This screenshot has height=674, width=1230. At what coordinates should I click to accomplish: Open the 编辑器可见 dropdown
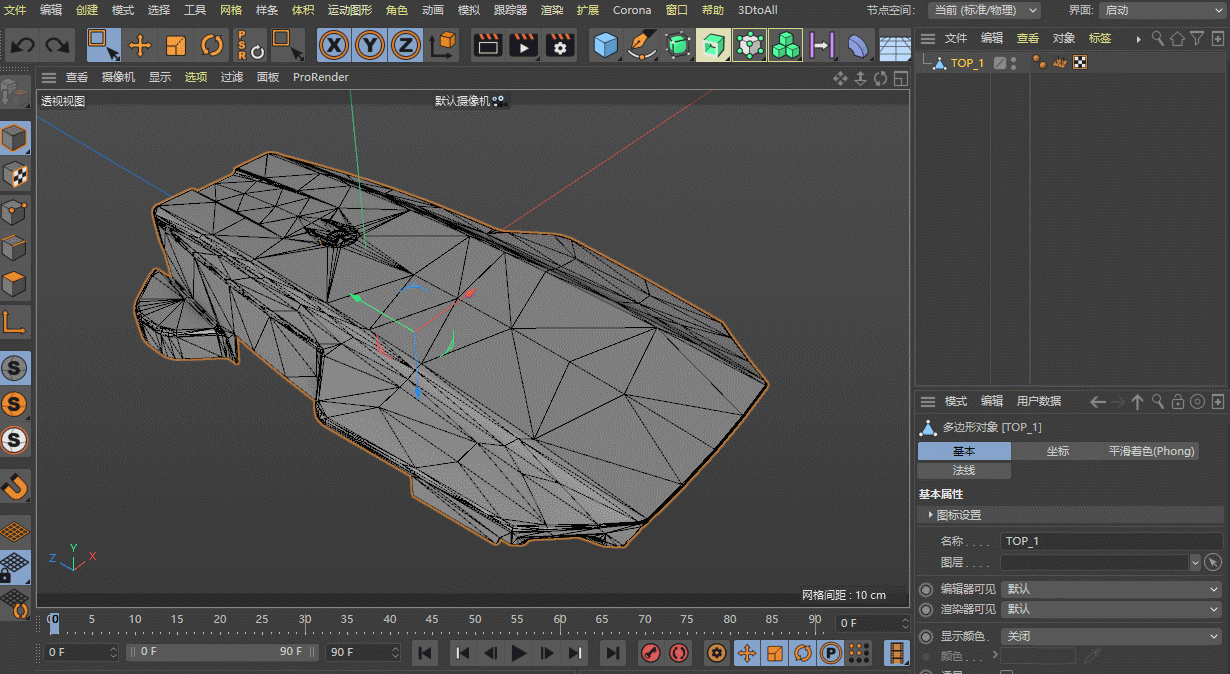coord(1112,590)
